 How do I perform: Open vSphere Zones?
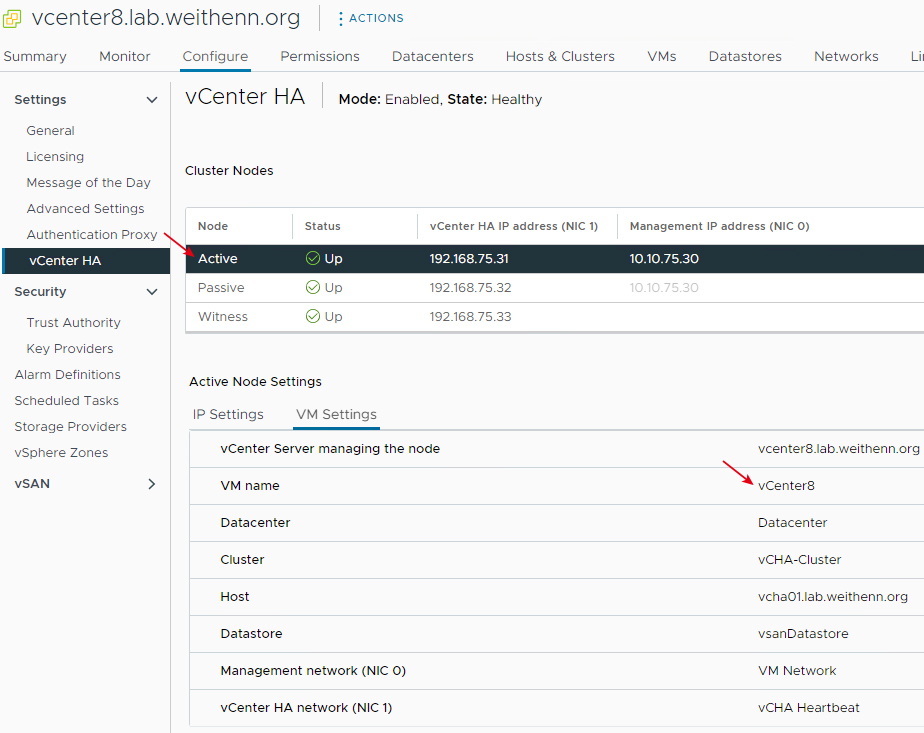tap(61, 453)
